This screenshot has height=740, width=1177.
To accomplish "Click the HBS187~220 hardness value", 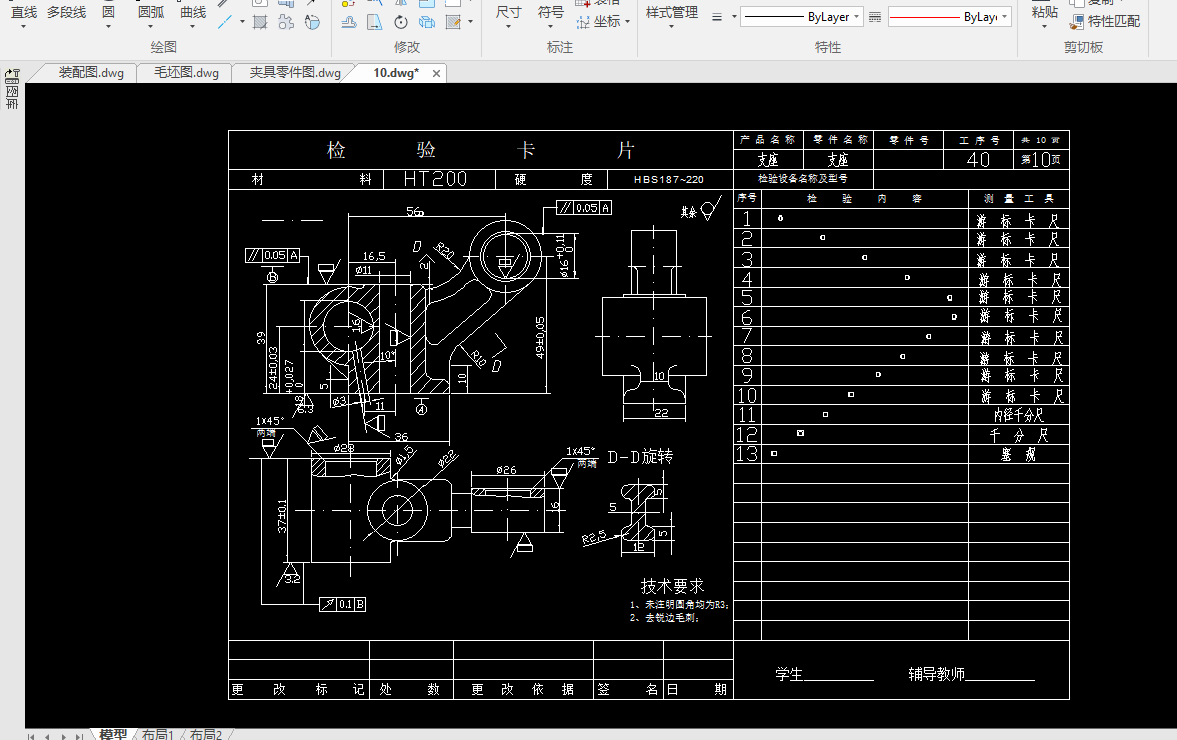I will tap(668, 179).
